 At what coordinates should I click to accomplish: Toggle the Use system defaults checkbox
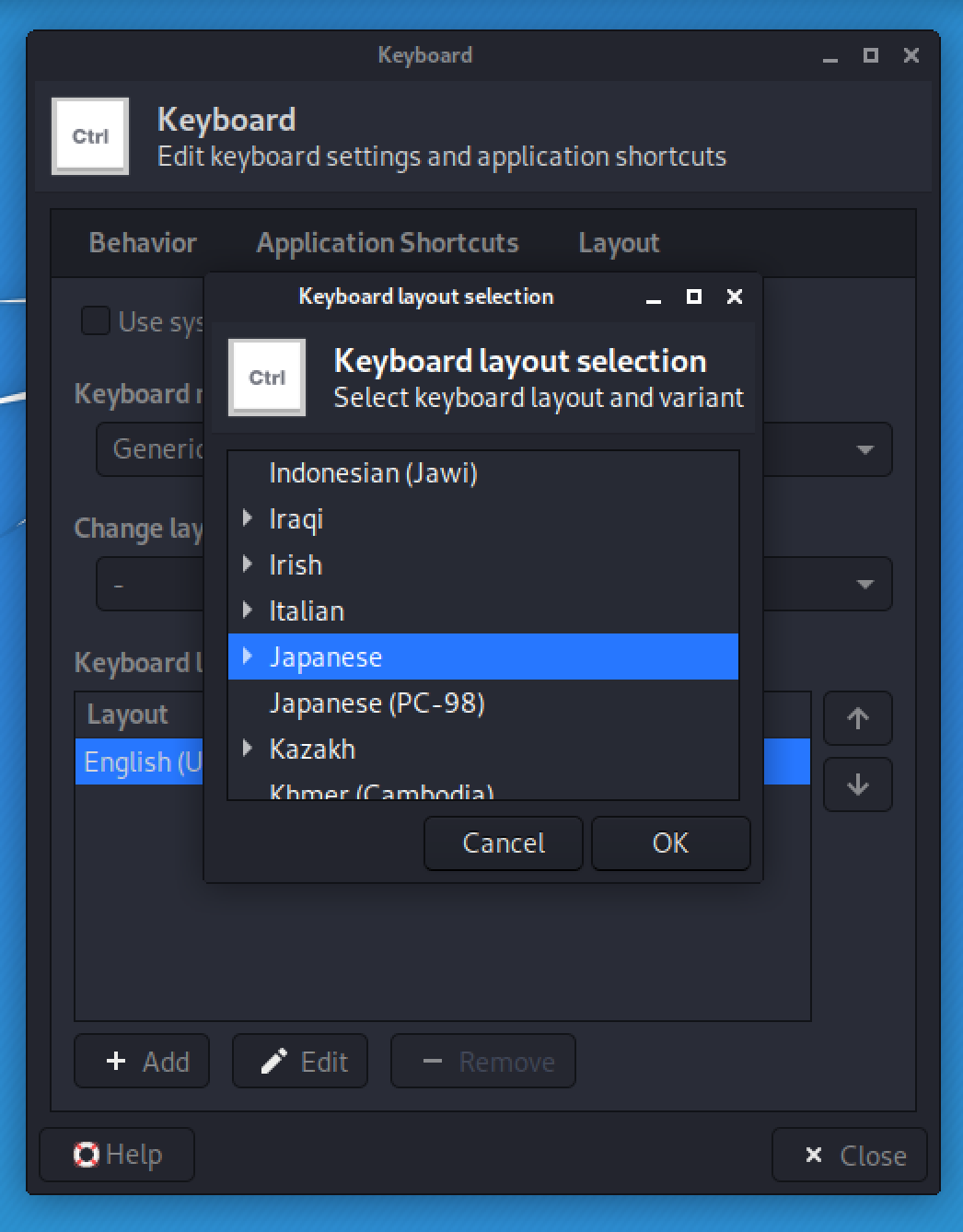(96, 321)
